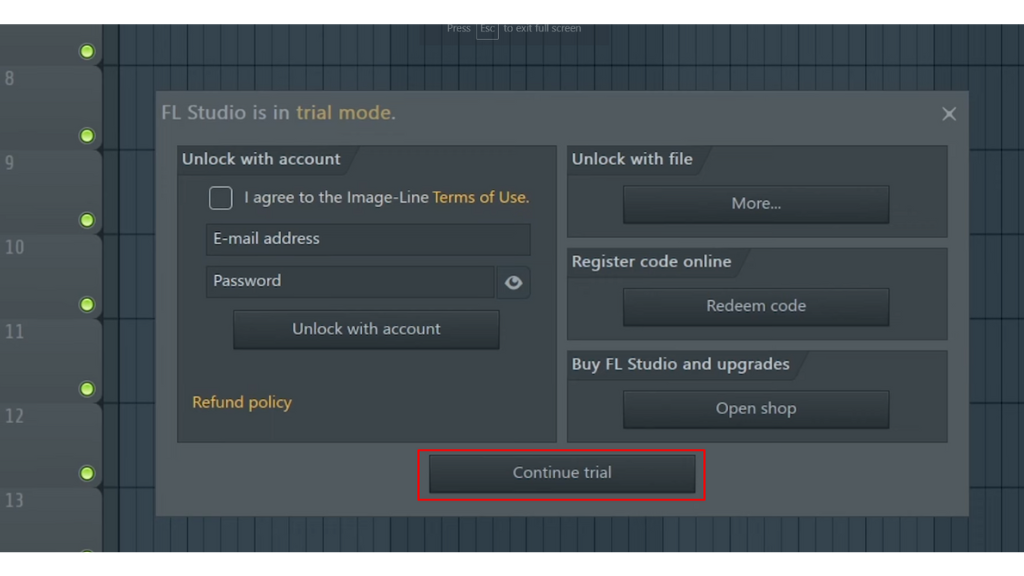Toggle the green mute LED for track 8
Image resolution: width=1024 pixels, height=576 pixels.
click(87, 136)
